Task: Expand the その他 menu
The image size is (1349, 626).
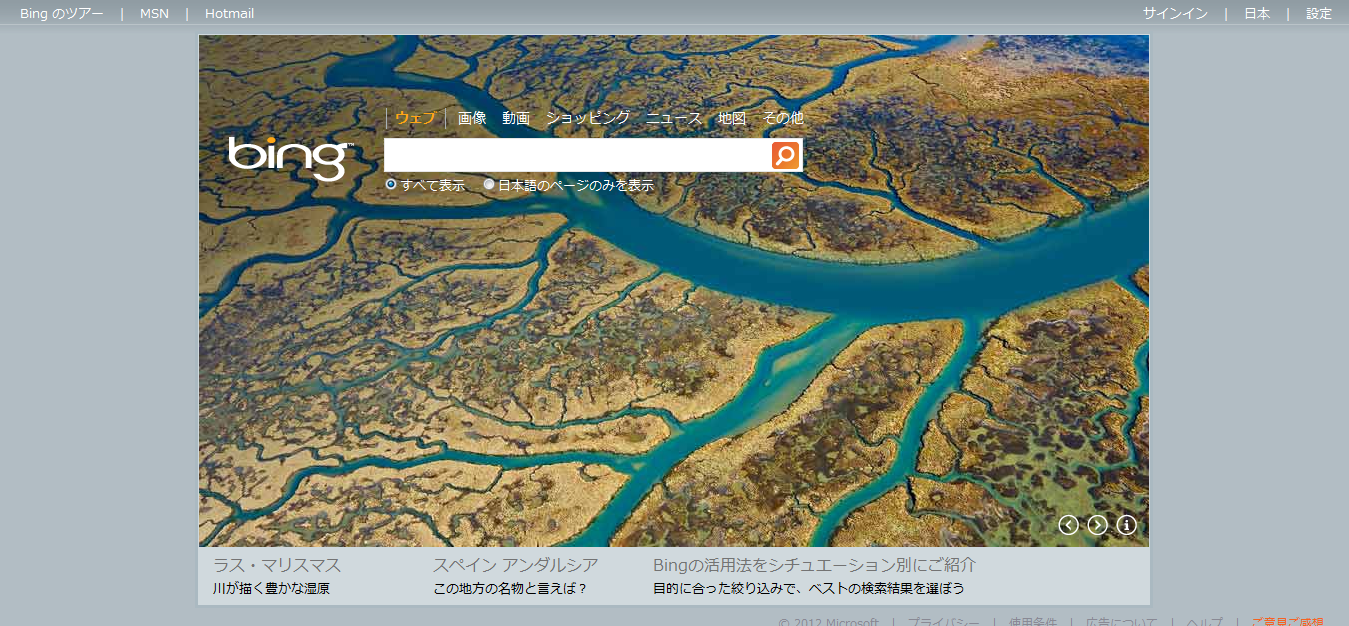Action: click(783, 118)
